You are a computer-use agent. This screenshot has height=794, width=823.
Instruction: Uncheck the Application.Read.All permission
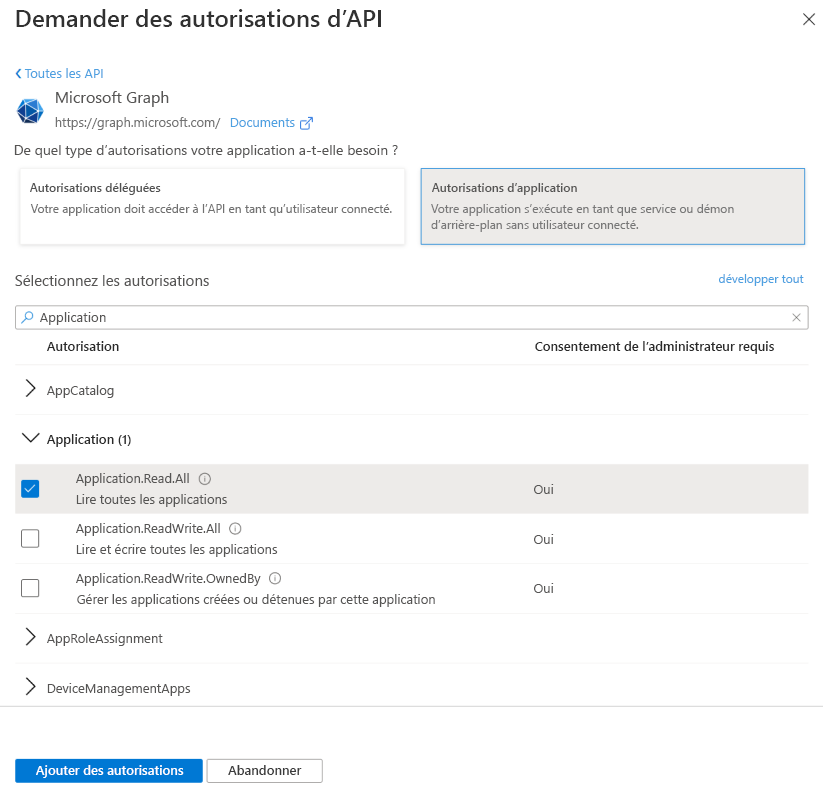pyautogui.click(x=30, y=488)
